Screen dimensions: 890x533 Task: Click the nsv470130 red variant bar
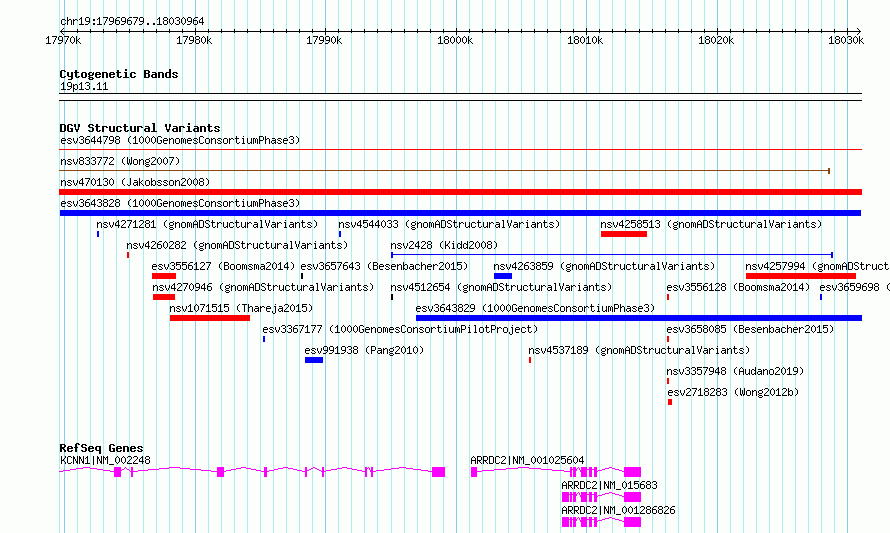(460, 192)
